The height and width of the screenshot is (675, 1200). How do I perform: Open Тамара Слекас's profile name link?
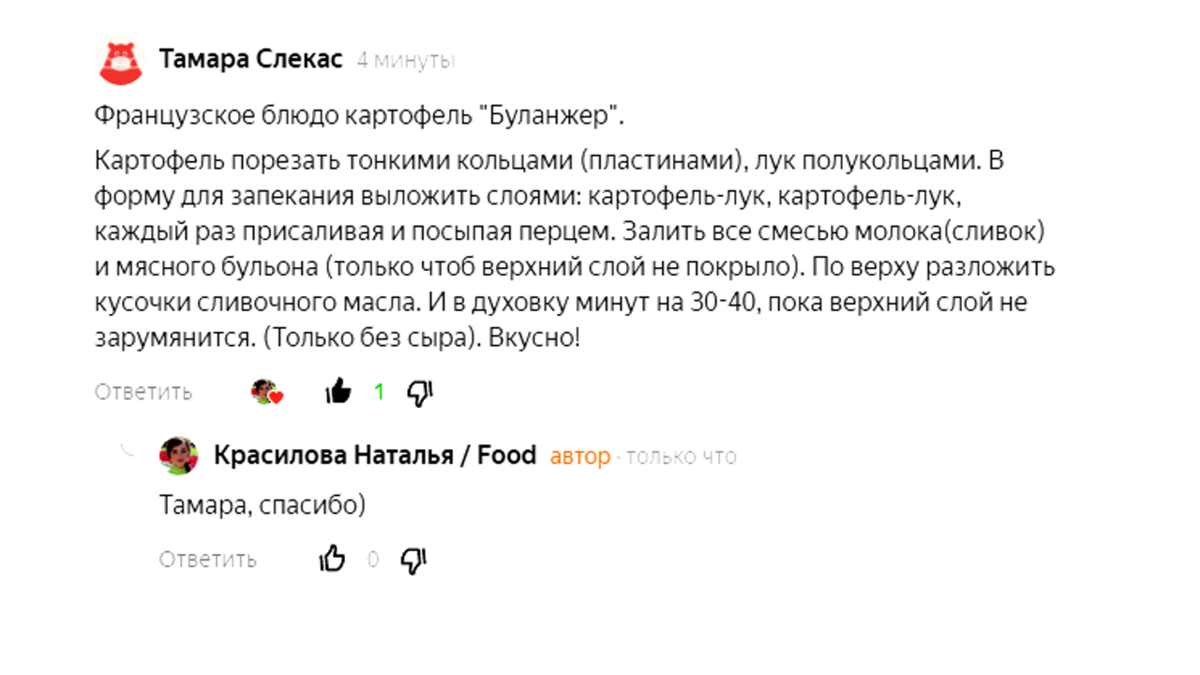point(250,60)
